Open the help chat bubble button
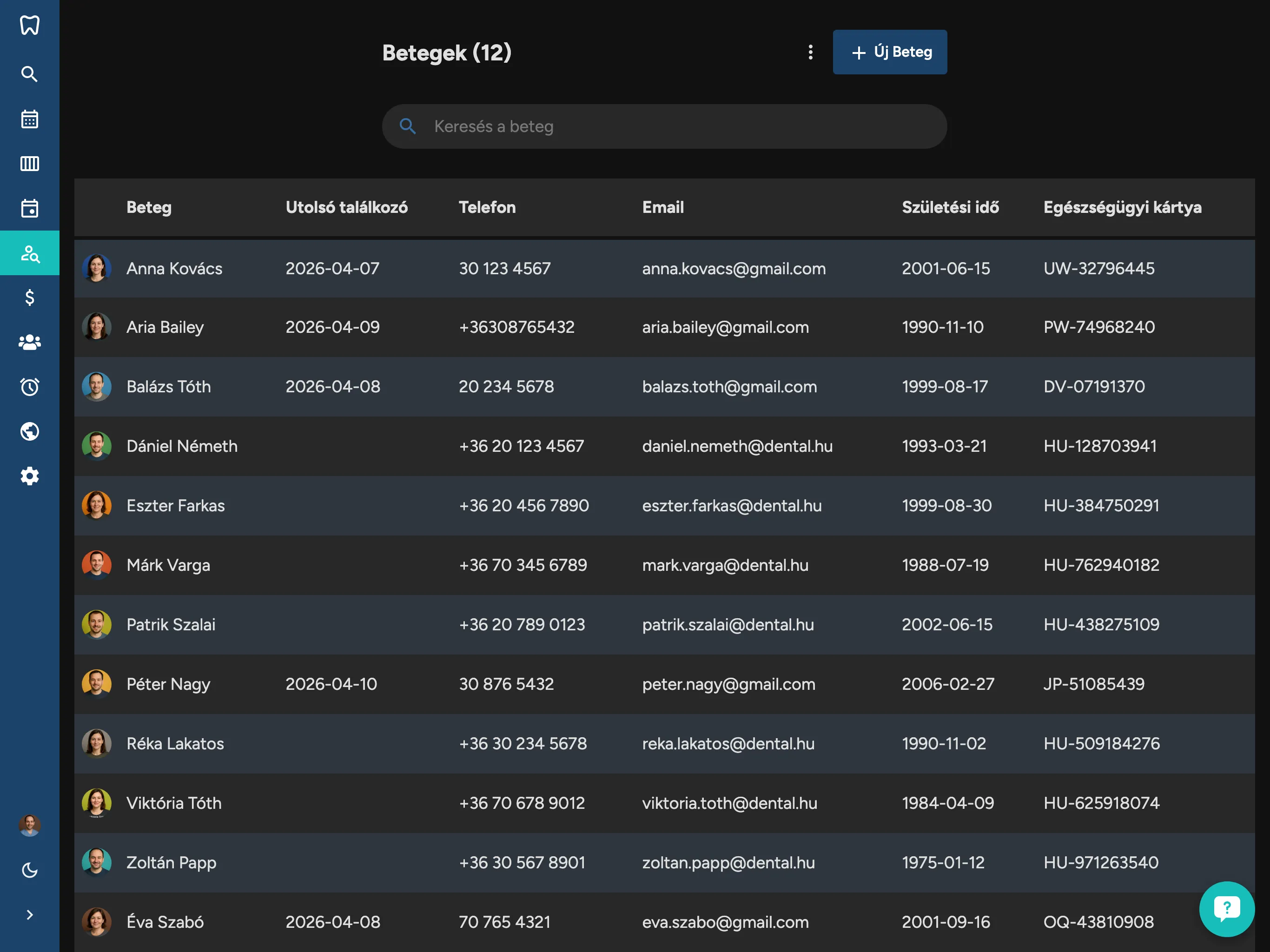 tap(1226, 909)
